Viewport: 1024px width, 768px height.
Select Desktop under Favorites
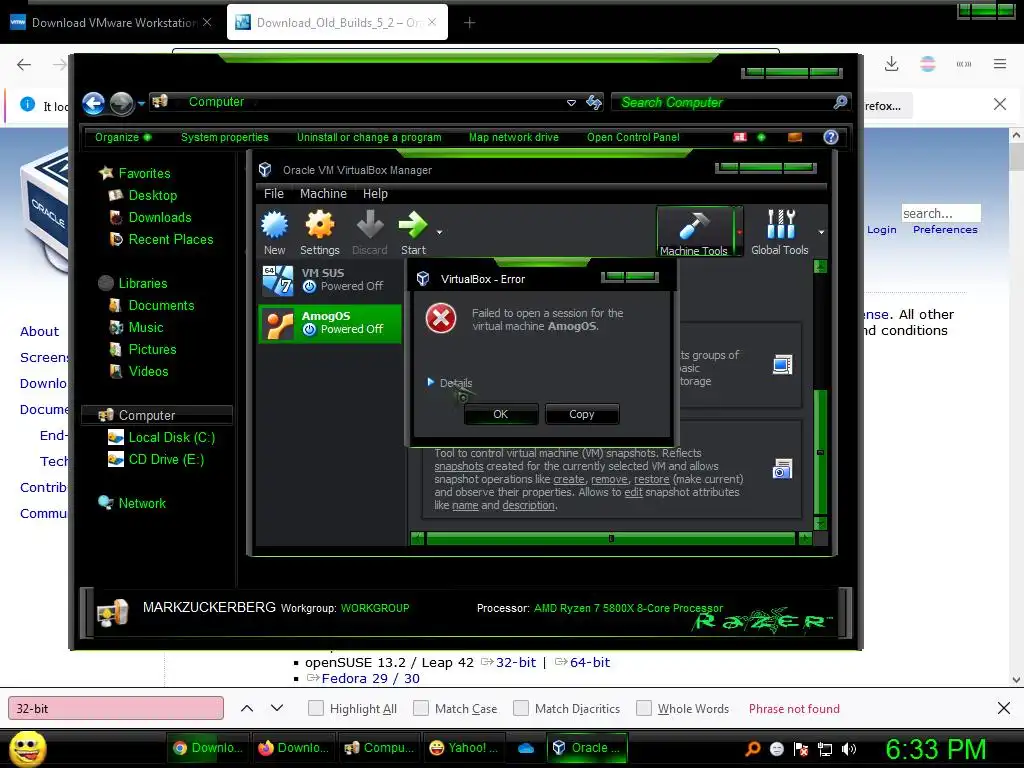coord(153,195)
